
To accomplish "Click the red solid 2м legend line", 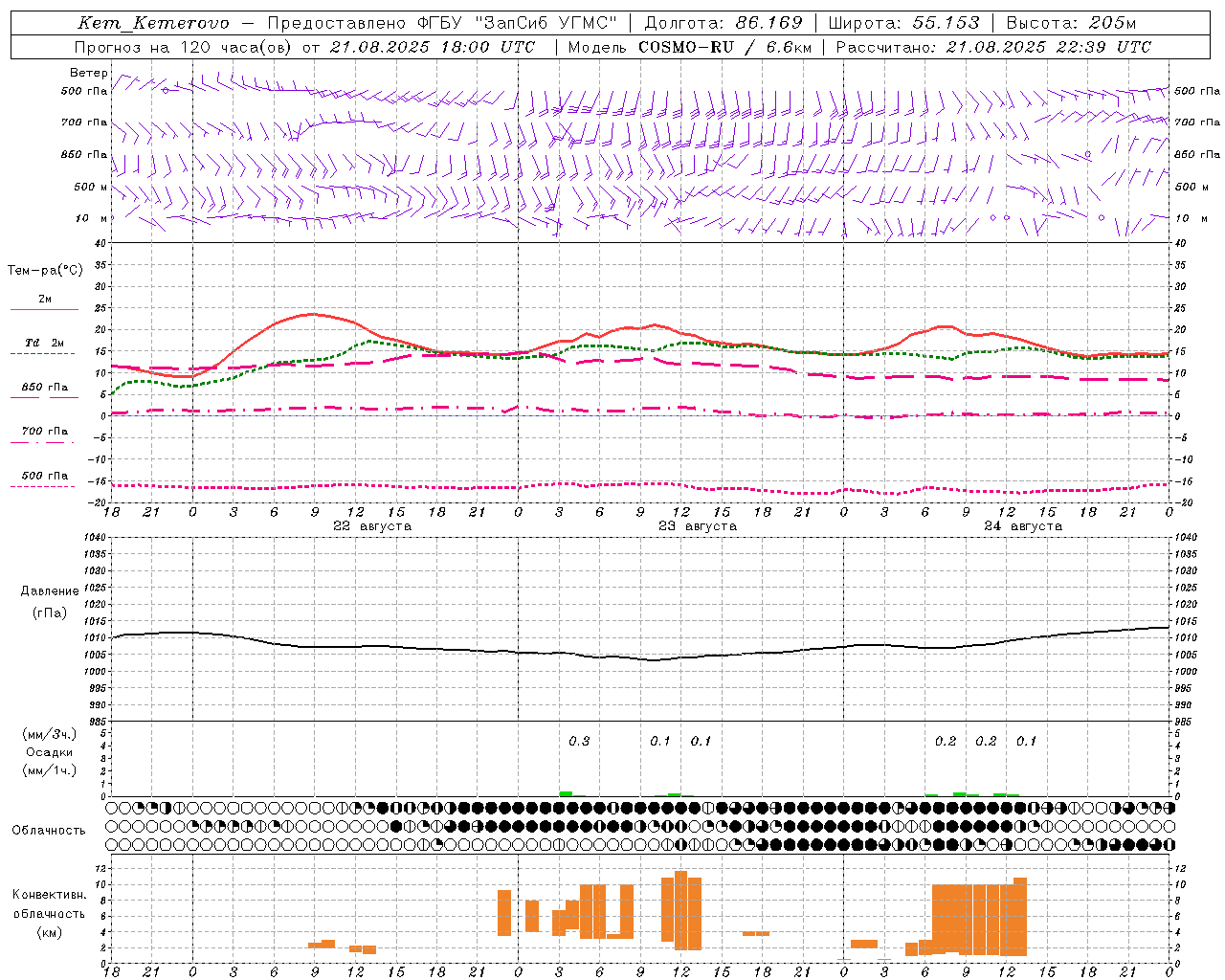I will [44, 309].
